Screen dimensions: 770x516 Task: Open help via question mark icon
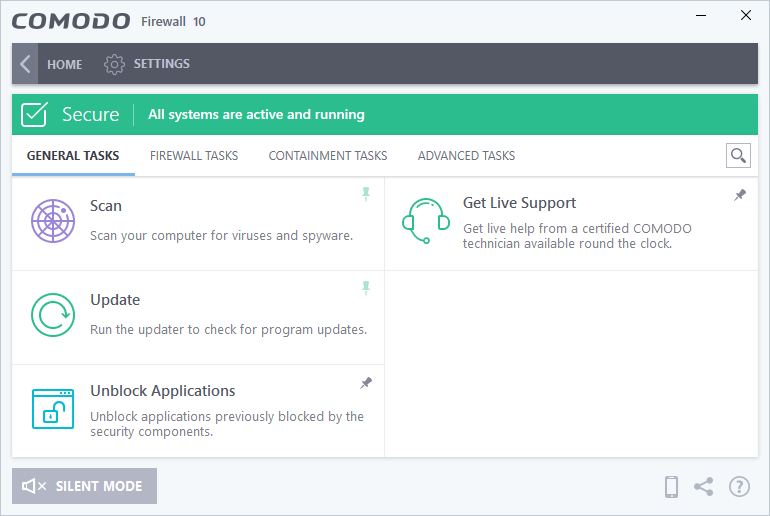[739, 487]
